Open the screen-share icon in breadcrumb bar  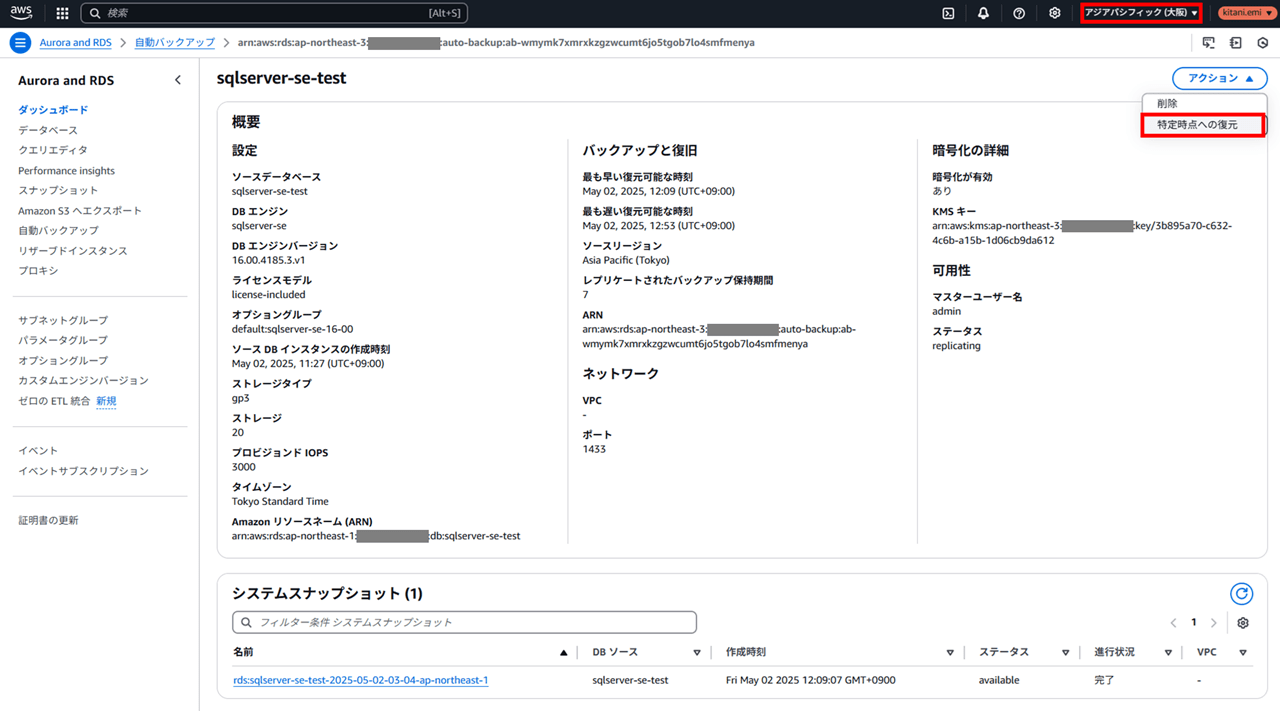coord(1209,43)
